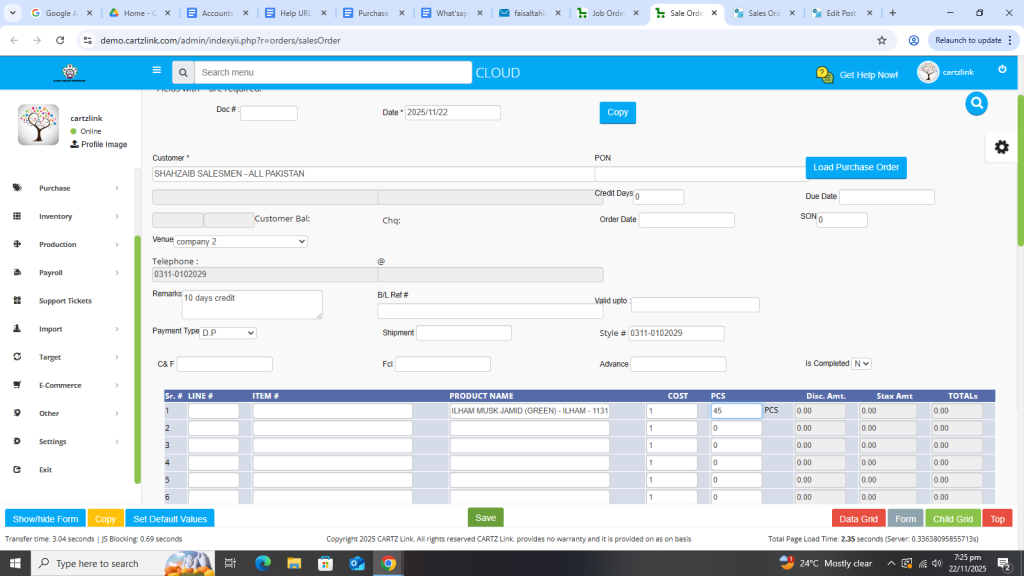Image resolution: width=1024 pixels, height=576 pixels.
Task: Switch to the Job Order browser tab
Action: pos(607,13)
